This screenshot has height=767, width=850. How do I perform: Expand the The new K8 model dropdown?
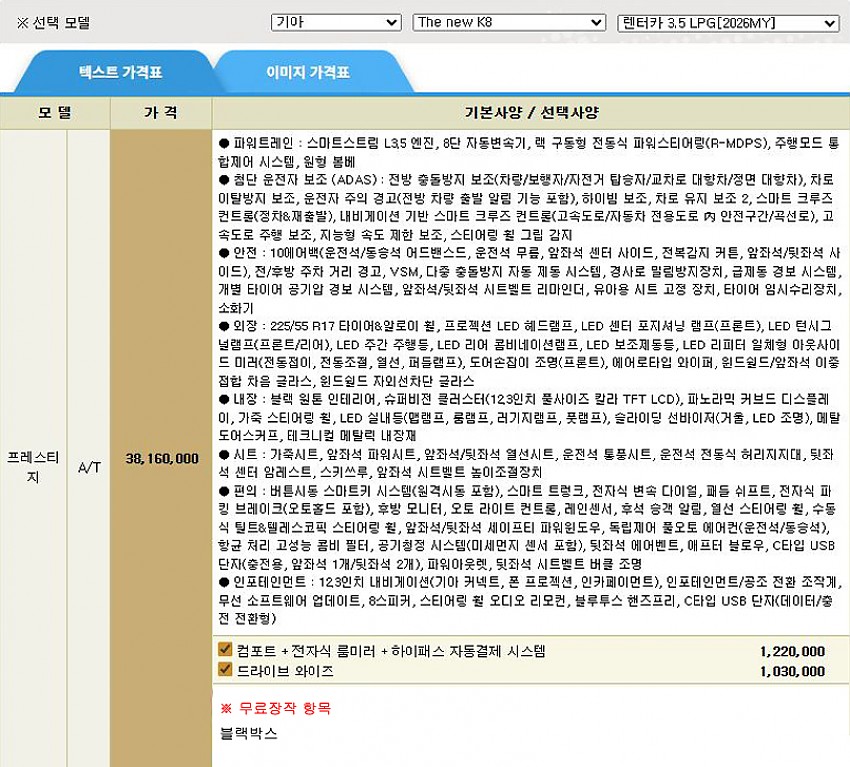508,22
